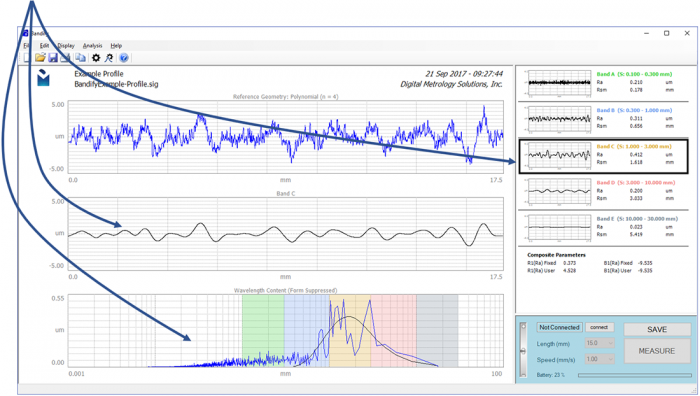Click the 'Battery: 23 %' label
The image size is (700, 396).
[550, 375]
